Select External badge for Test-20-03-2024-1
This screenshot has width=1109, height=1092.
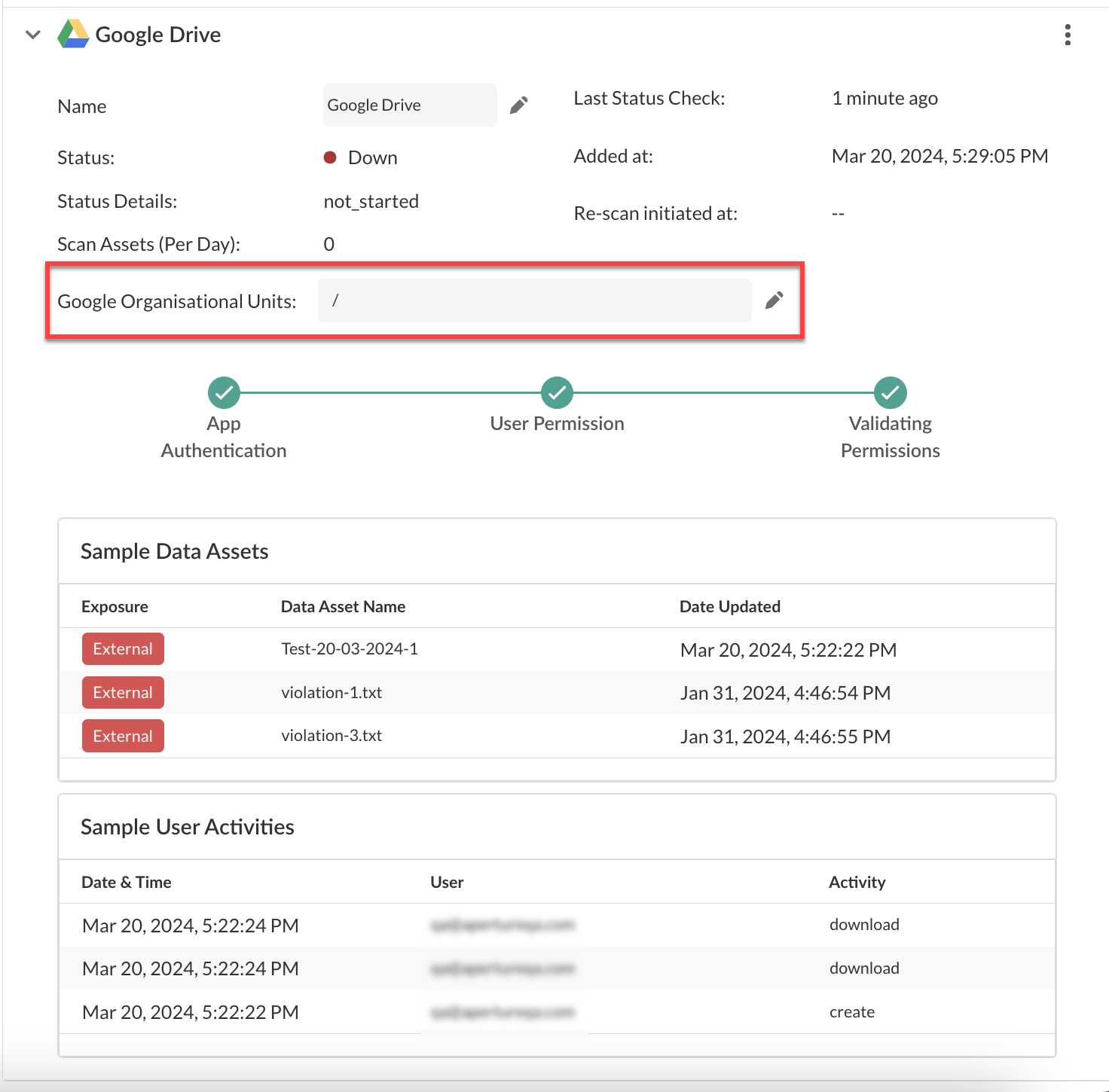coord(123,649)
